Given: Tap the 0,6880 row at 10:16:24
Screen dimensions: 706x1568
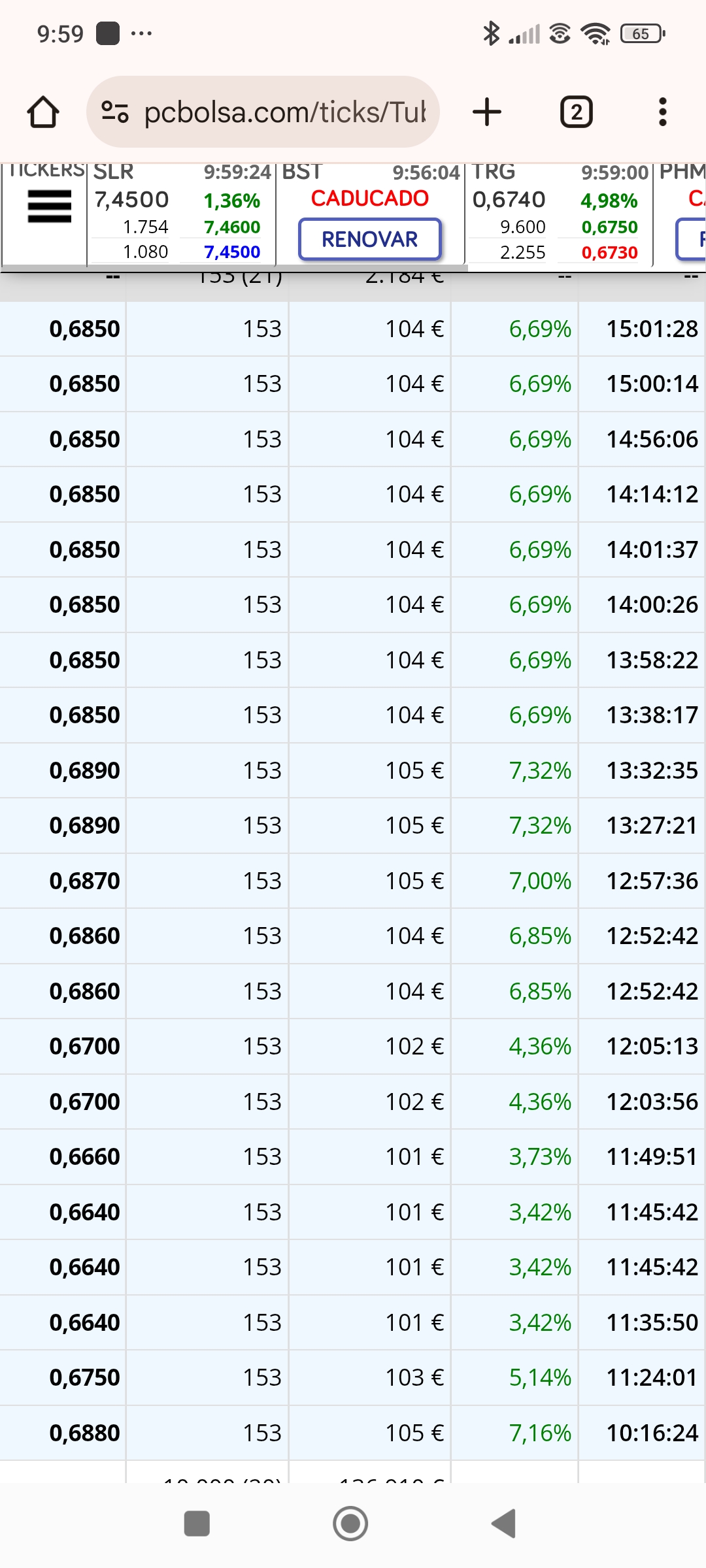Looking at the screenshot, I should [353, 1433].
